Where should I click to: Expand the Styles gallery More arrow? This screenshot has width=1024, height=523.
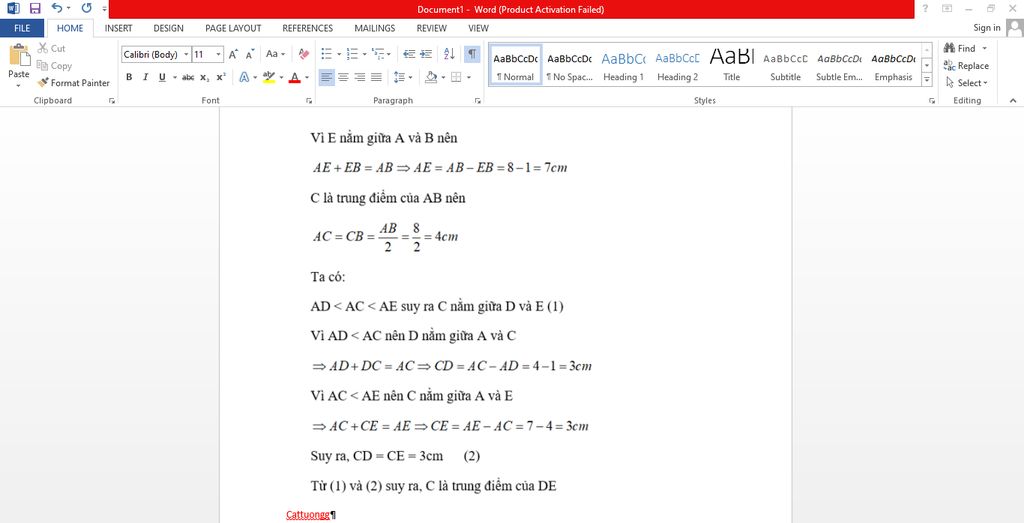point(927,80)
